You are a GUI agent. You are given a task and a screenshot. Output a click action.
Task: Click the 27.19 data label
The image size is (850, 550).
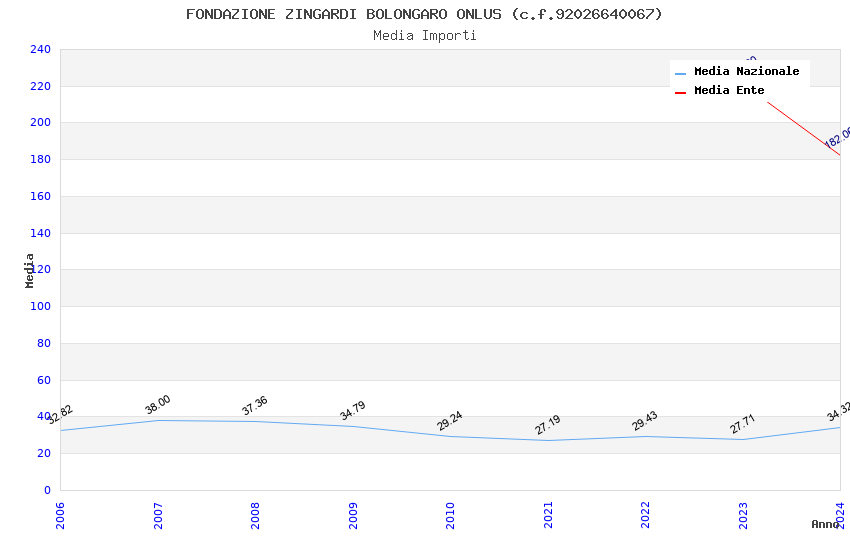point(548,425)
